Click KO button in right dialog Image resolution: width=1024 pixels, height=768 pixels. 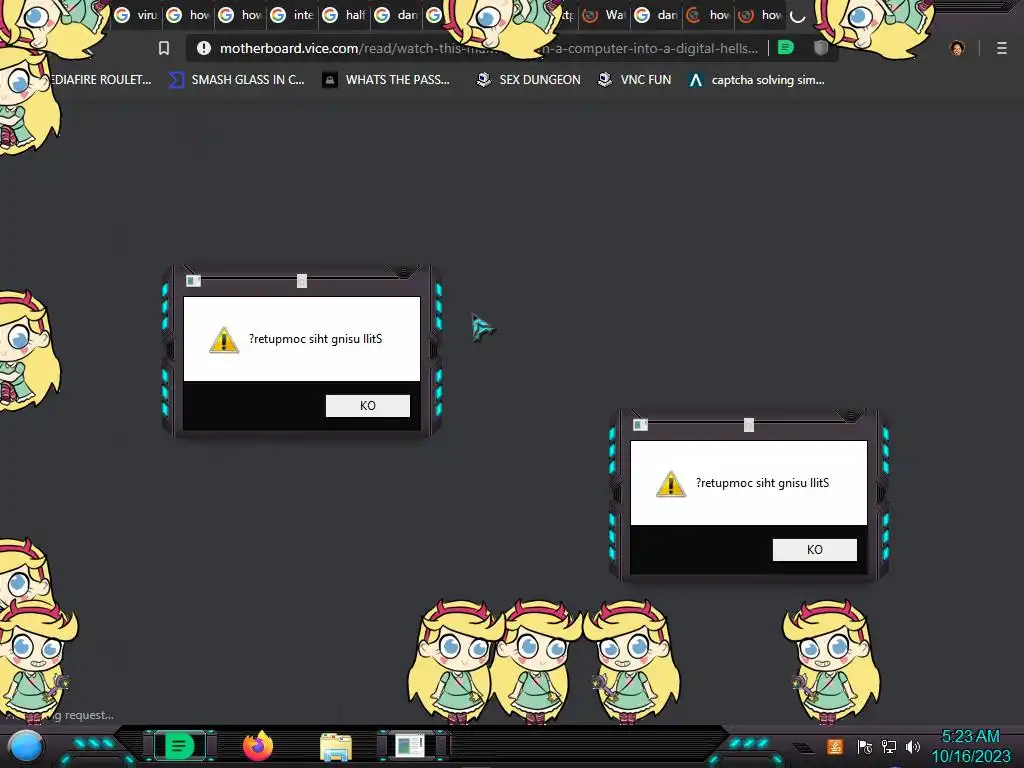(x=814, y=550)
